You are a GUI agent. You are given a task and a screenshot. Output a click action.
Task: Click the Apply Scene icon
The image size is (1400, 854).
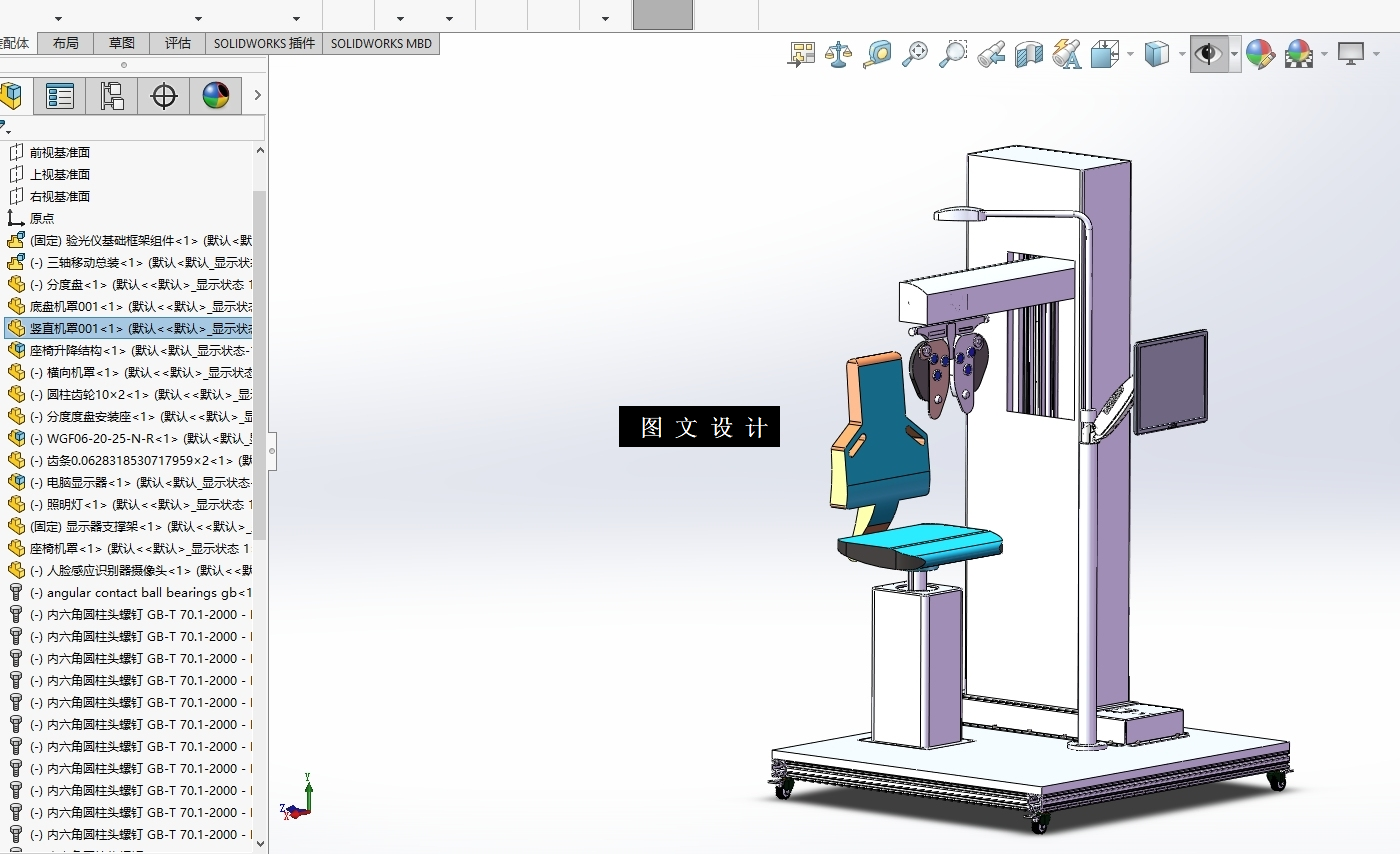coord(1299,54)
